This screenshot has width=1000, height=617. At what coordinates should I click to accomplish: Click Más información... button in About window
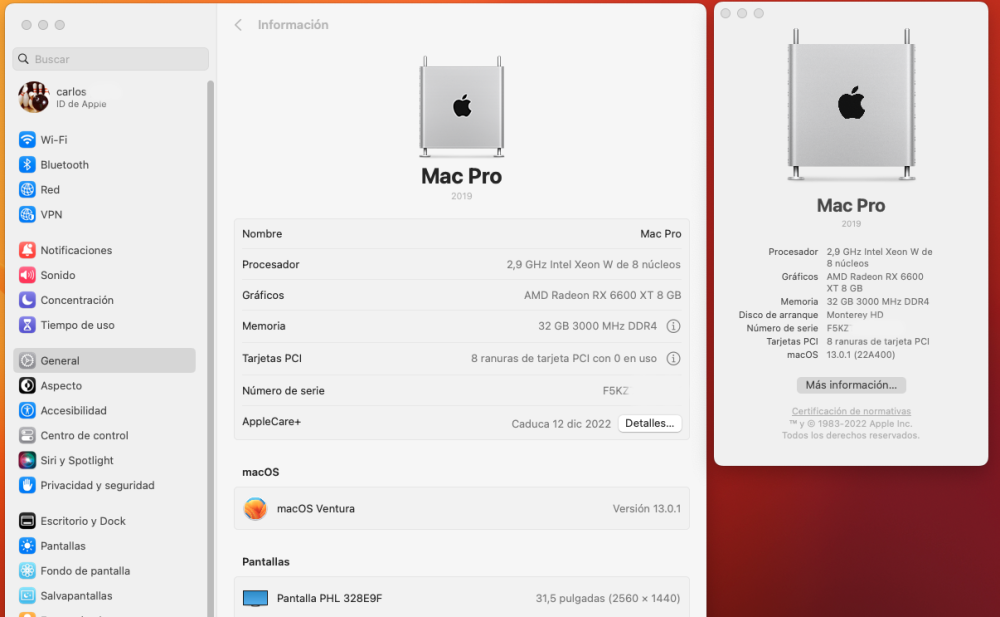851,385
